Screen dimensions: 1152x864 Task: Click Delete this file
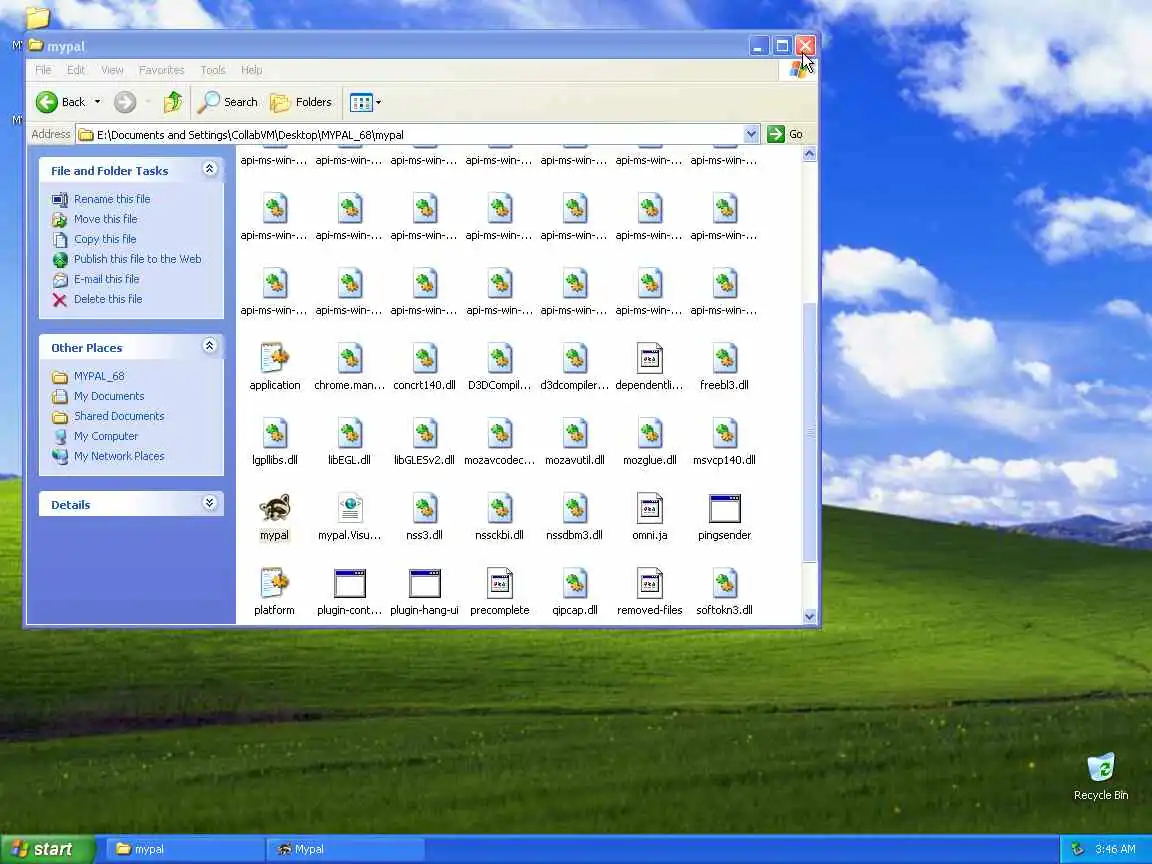coord(108,299)
